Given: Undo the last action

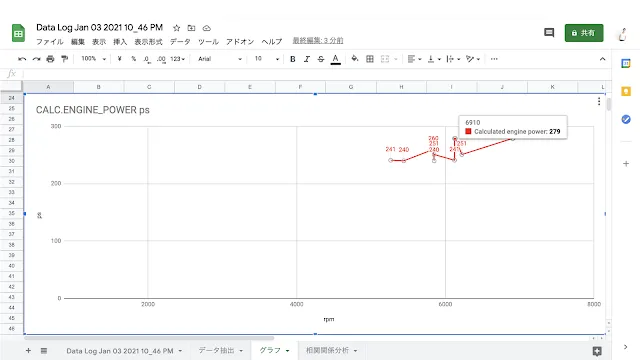Looking at the screenshot, I should coord(22,59).
